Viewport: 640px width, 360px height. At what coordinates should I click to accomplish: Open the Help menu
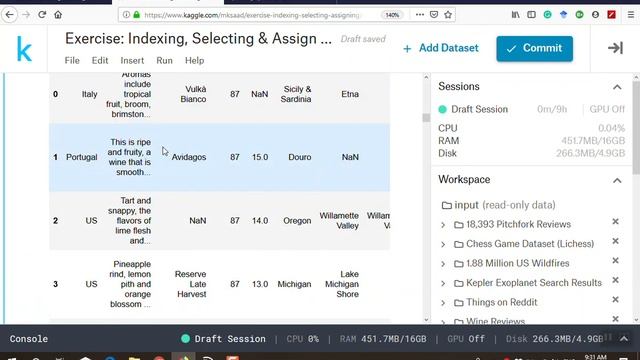pos(194,60)
